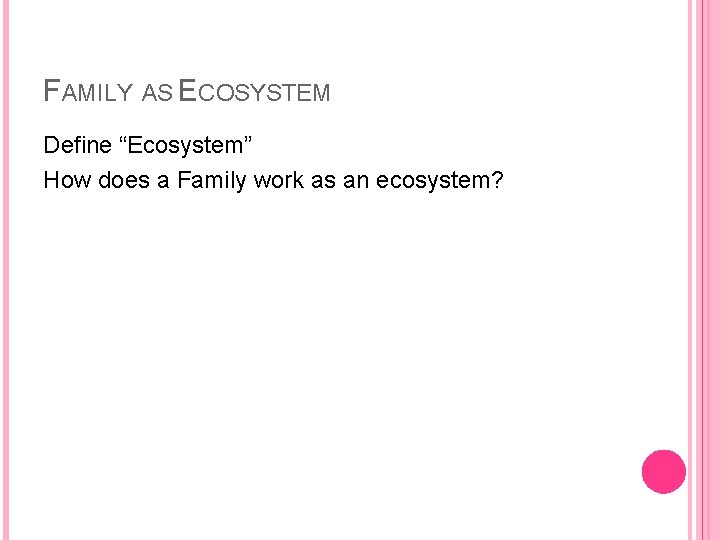Click the word Family in the second line

212,180
